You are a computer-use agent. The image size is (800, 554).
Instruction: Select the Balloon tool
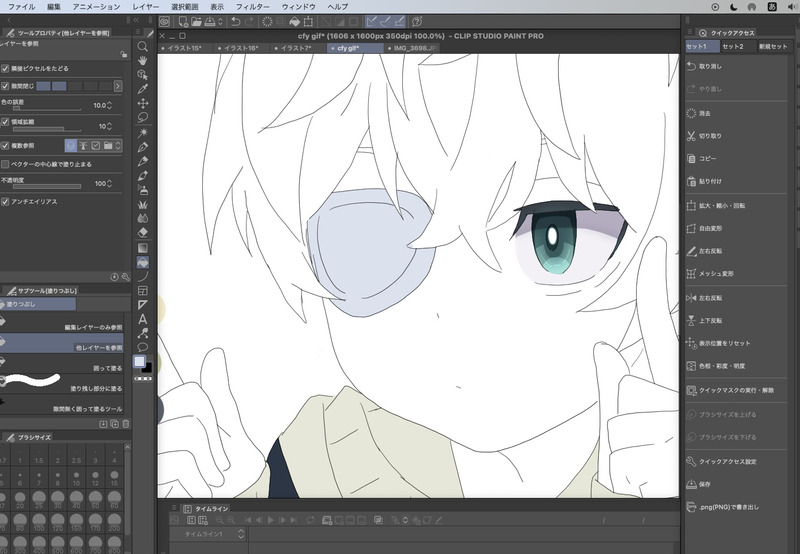coord(143,347)
